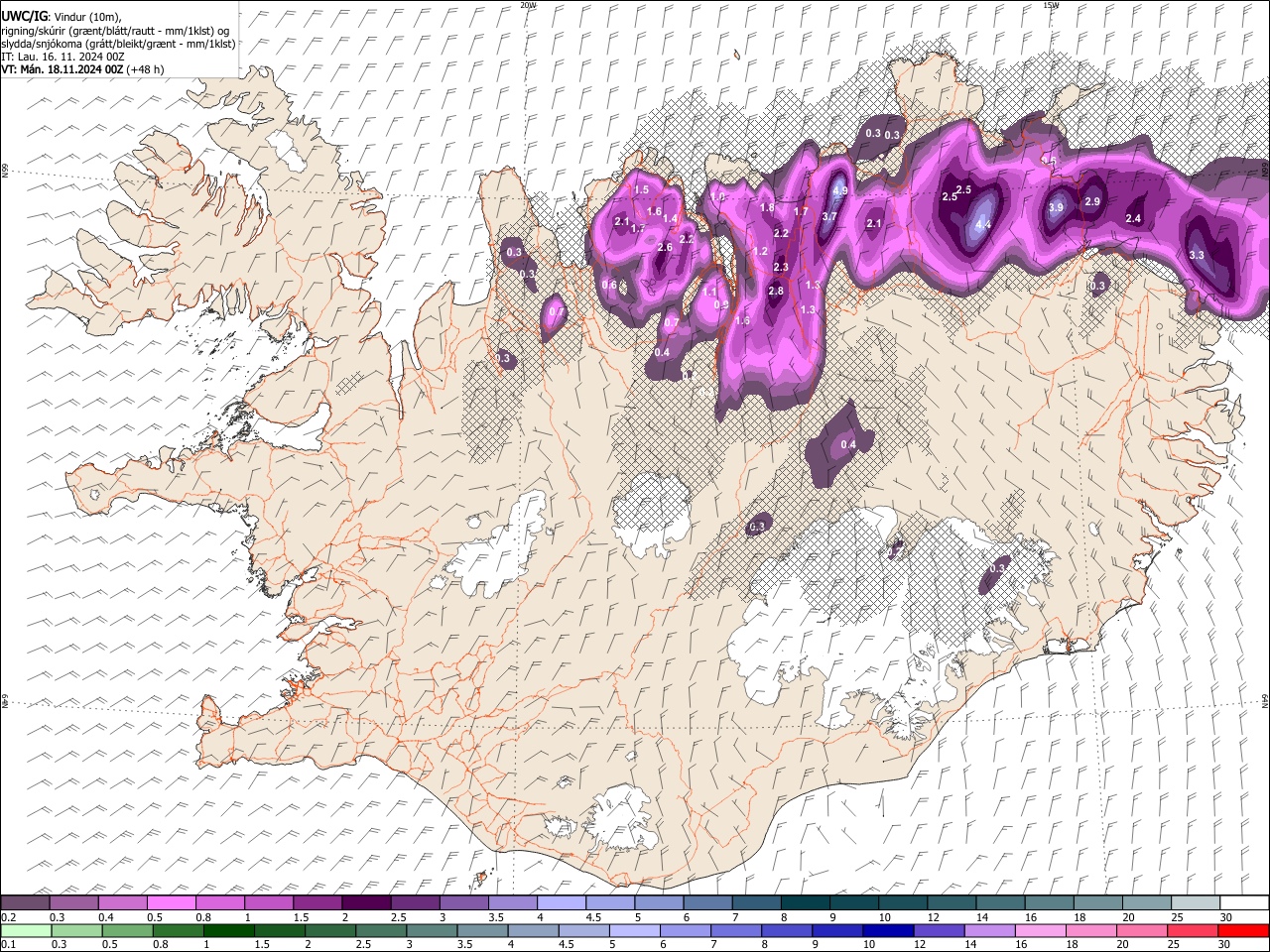Click the grey-purple 0.2–0.3 swatch in top legend row
1270x952 pixels.
tap(26, 902)
